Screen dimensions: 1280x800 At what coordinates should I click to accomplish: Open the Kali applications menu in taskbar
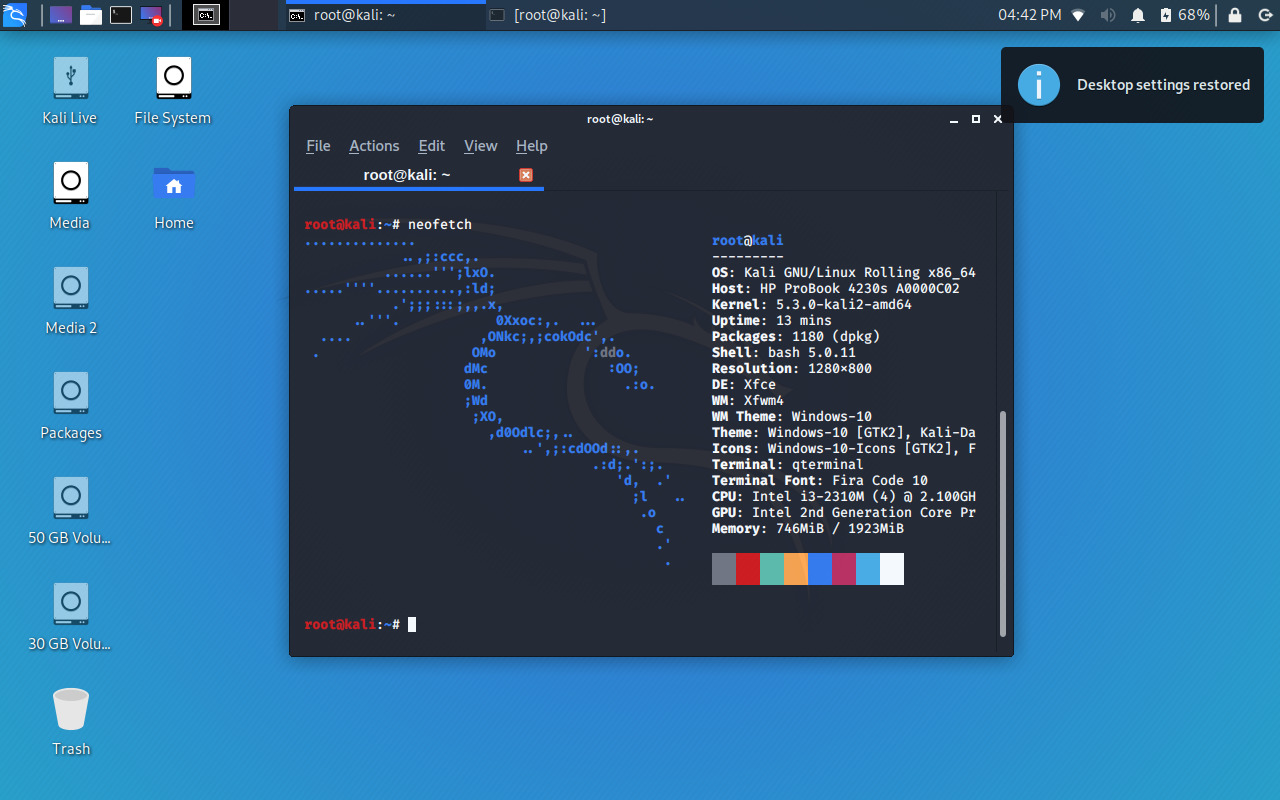[16, 15]
